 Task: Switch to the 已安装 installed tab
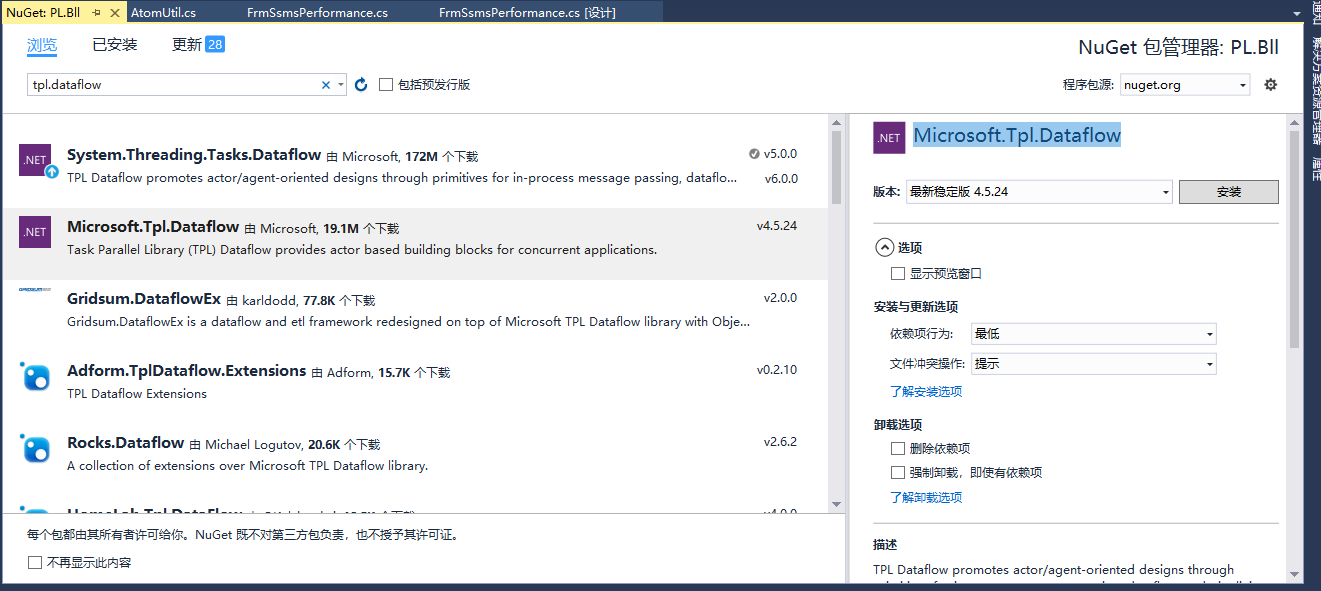tap(115, 45)
